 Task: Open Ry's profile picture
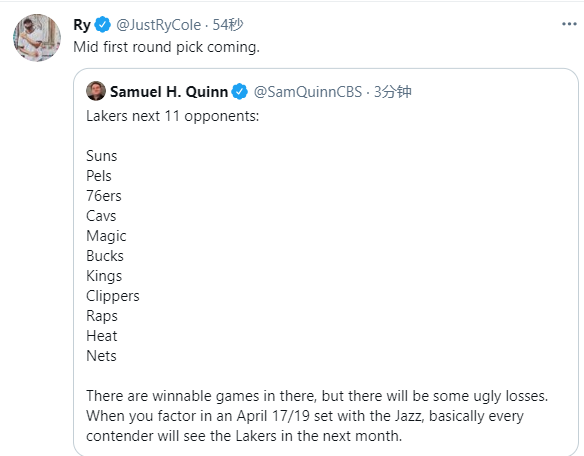(36, 38)
